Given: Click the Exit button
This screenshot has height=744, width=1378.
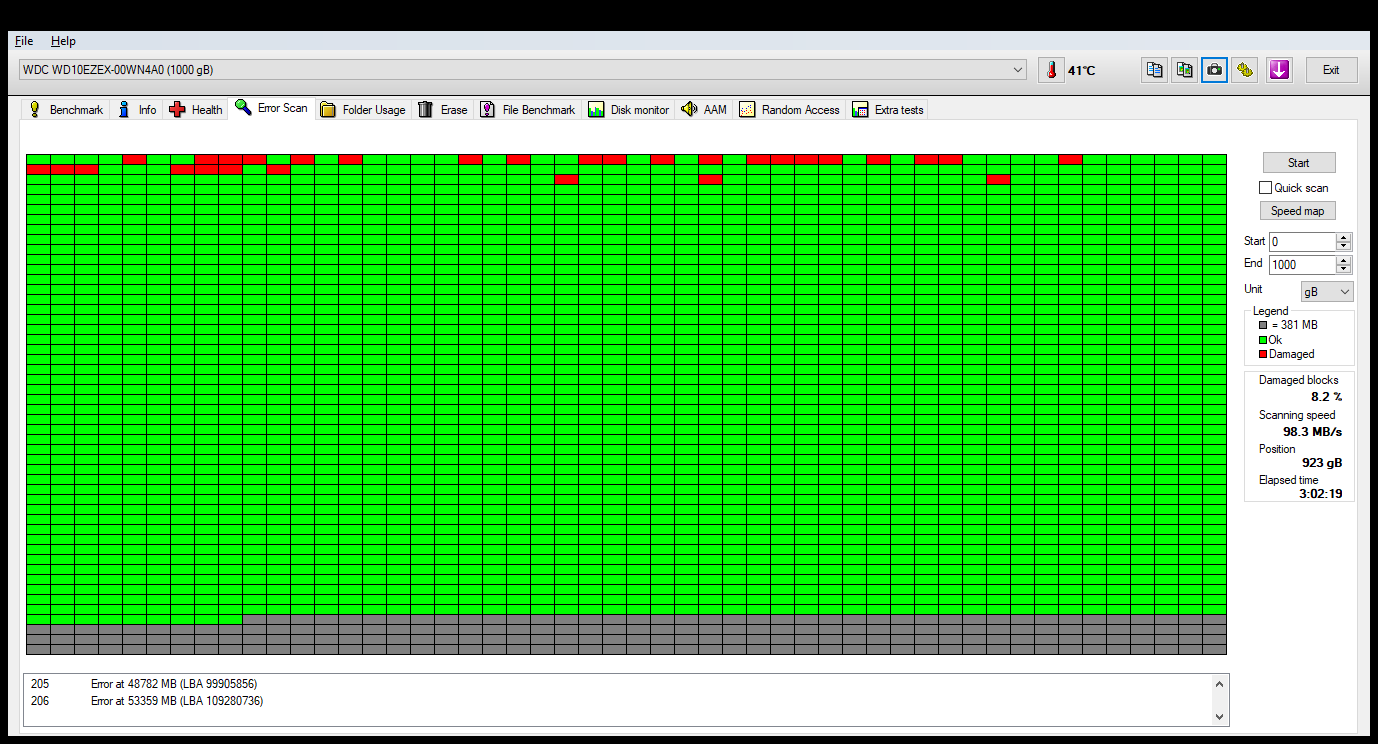Looking at the screenshot, I should click(x=1331, y=70).
